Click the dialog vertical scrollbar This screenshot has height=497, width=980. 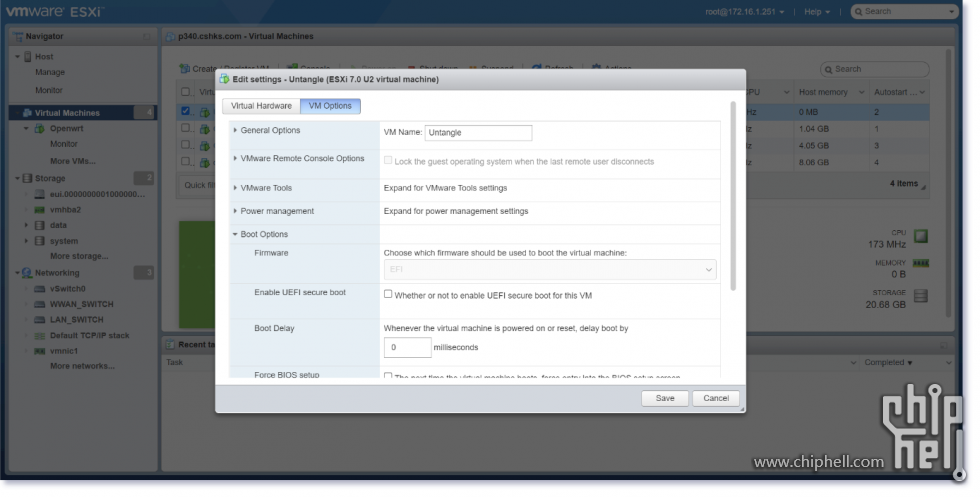click(733, 196)
